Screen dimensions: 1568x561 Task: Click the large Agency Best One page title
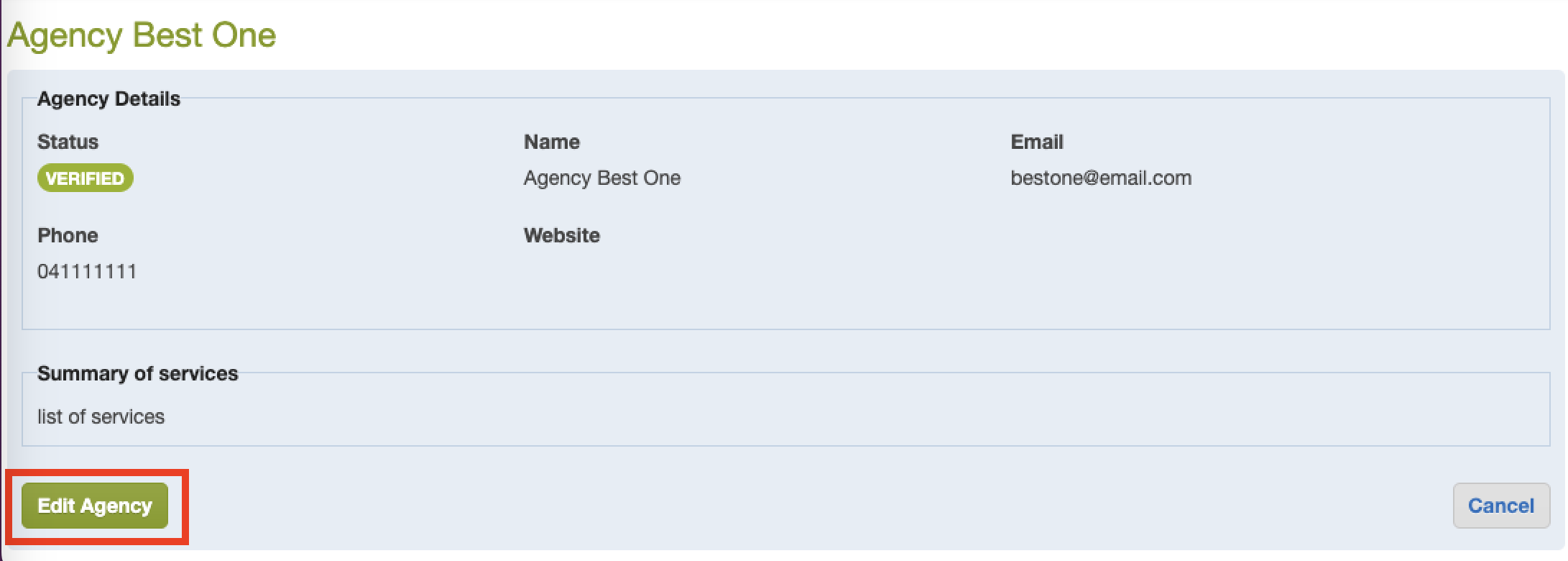click(x=142, y=35)
